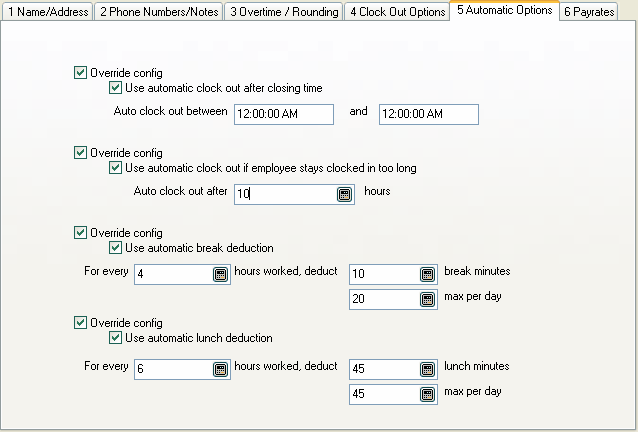Open the 2 Phone Numbers/Notes tab
The width and height of the screenshot is (638, 432).
coord(159,11)
